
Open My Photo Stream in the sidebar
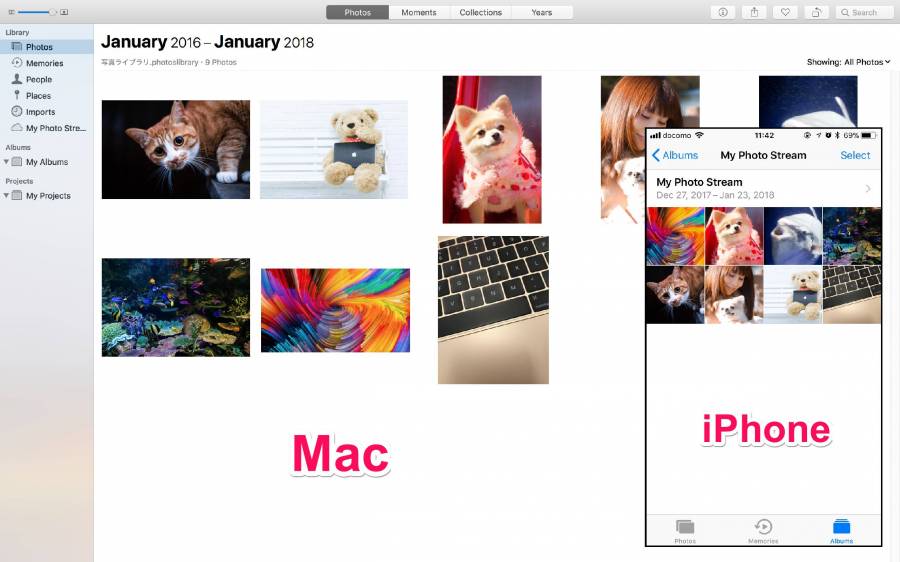click(x=46, y=128)
